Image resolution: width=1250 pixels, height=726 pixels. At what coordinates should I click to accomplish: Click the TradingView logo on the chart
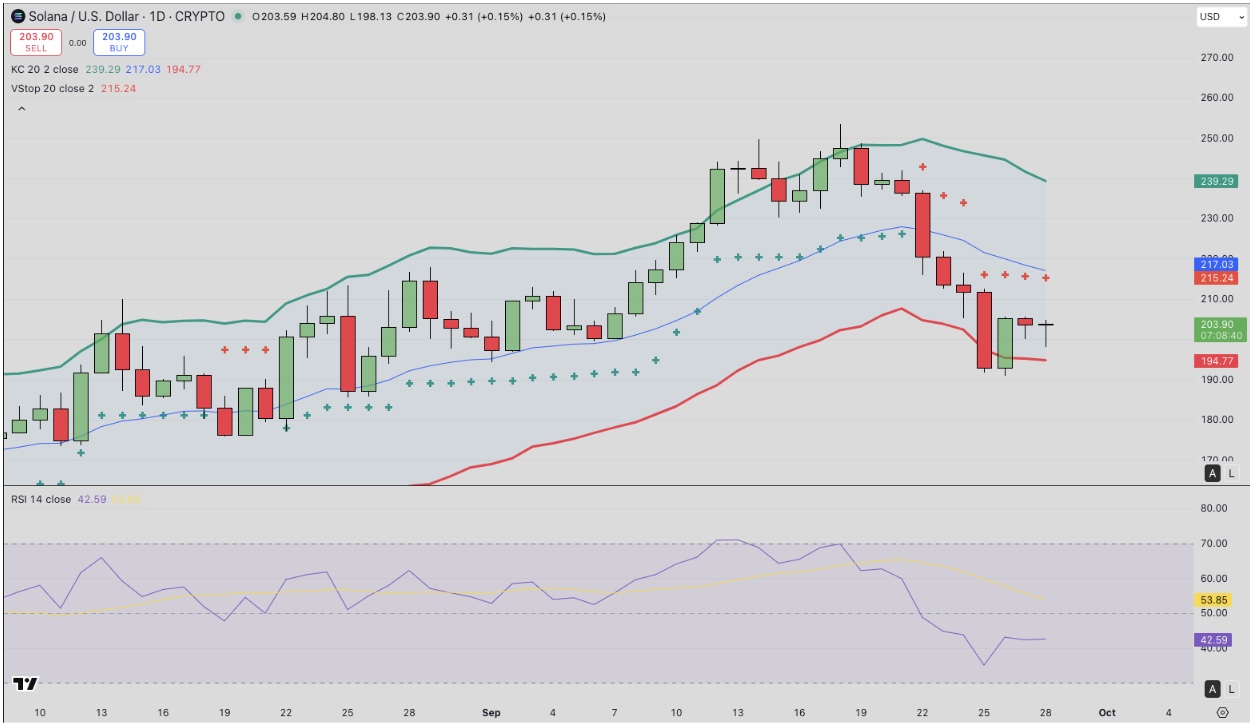point(25,684)
